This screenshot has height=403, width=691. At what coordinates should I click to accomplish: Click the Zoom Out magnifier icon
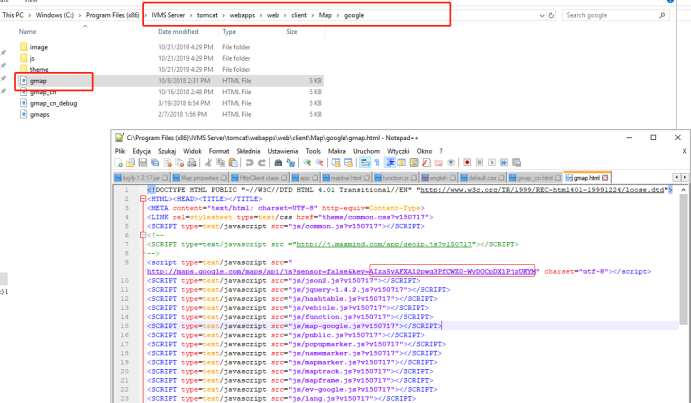(319, 163)
